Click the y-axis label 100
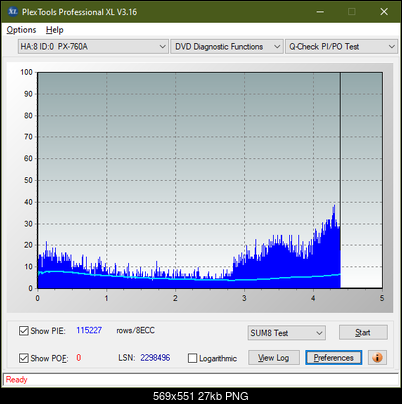402x404 pixels. pyautogui.click(x=27, y=72)
